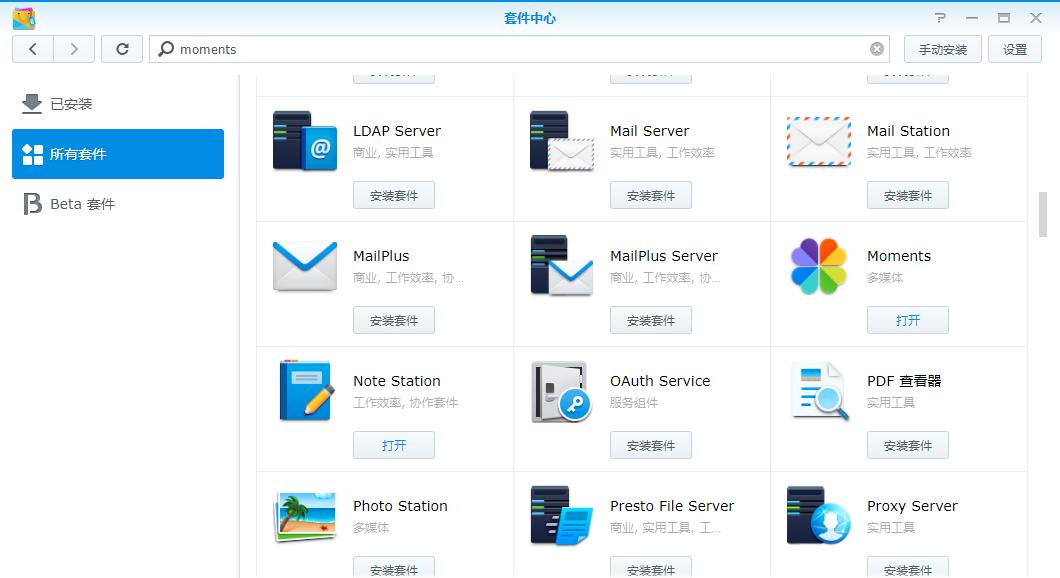This screenshot has width=1060, height=578.
Task: Open the 已安装 installed packages tab
Action: tap(118, 104)
